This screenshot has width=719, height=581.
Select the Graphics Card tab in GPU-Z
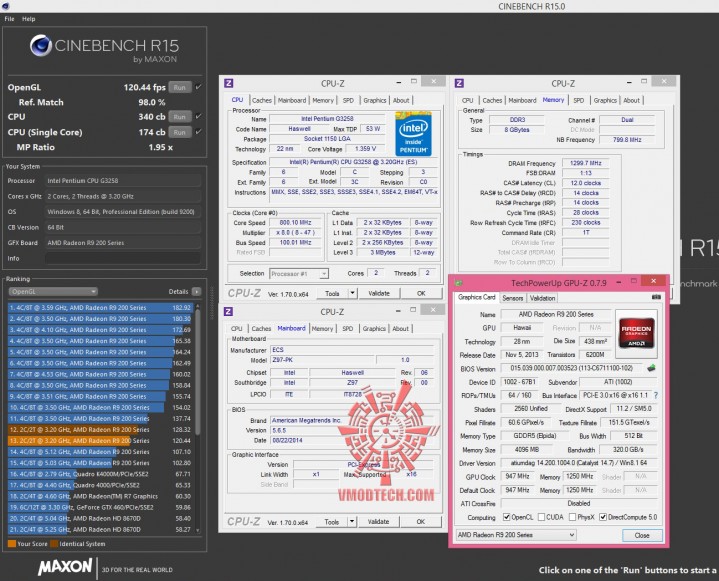tap(477, 298)
